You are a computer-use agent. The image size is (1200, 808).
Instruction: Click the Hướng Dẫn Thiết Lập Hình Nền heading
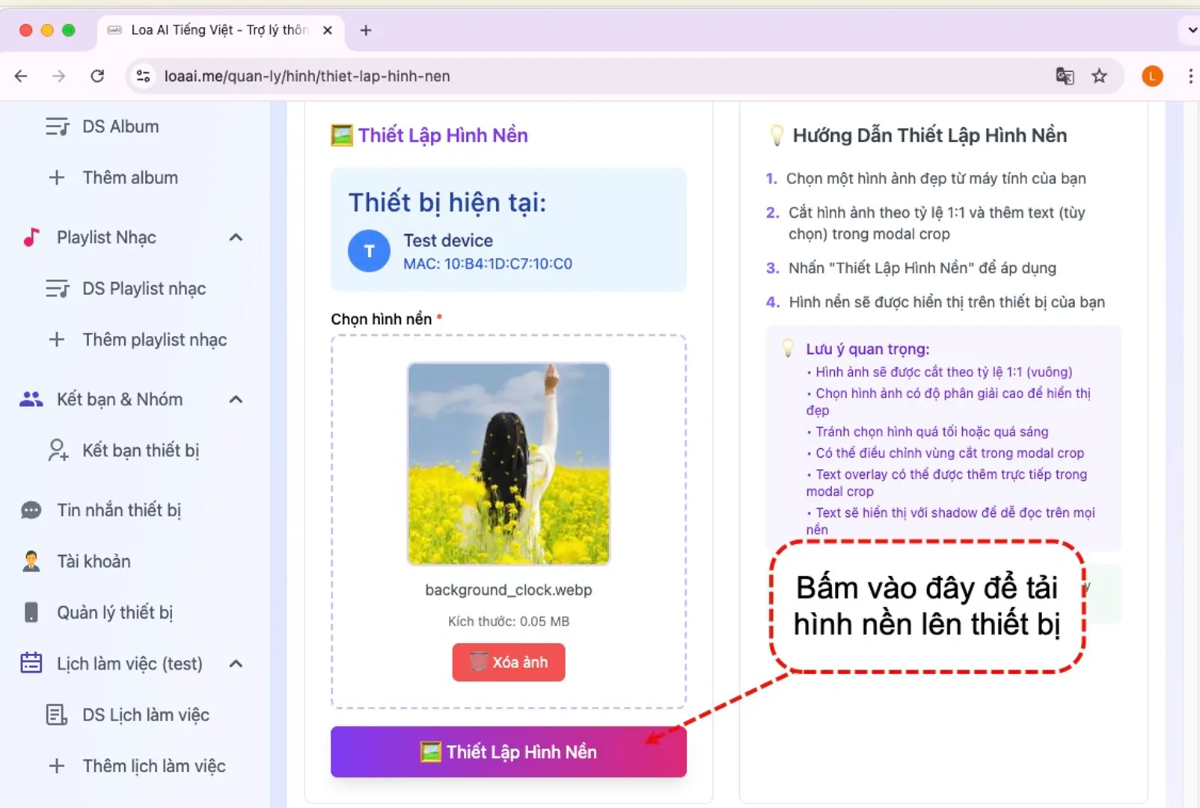tap(917, 135)
